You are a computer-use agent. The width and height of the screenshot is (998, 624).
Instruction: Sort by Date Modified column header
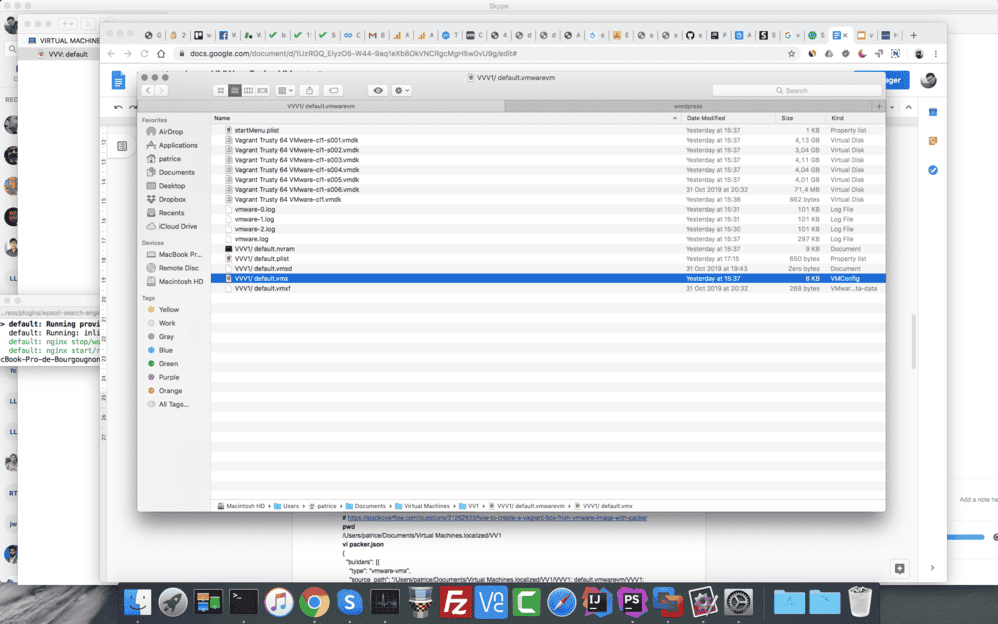(729, 118)
